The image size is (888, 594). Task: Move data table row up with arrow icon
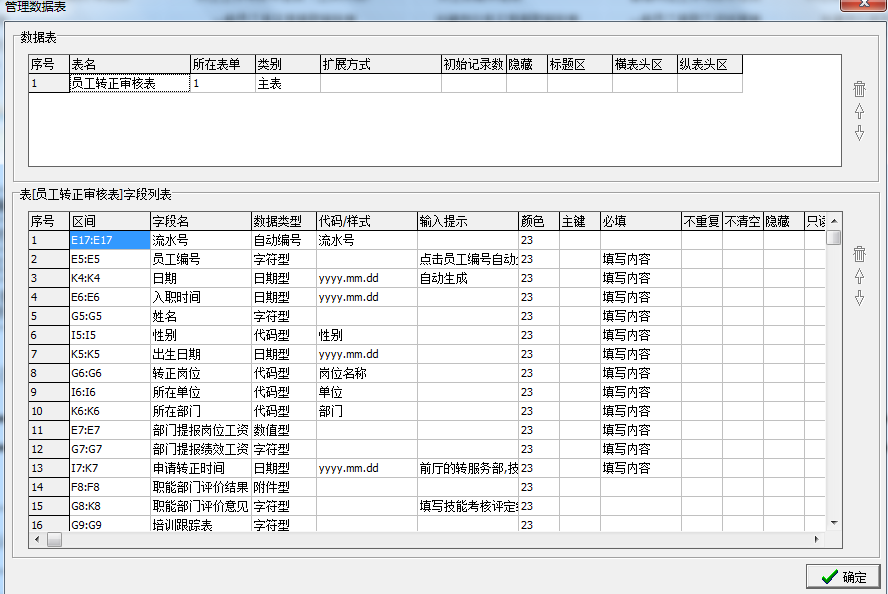coord(859,111)
